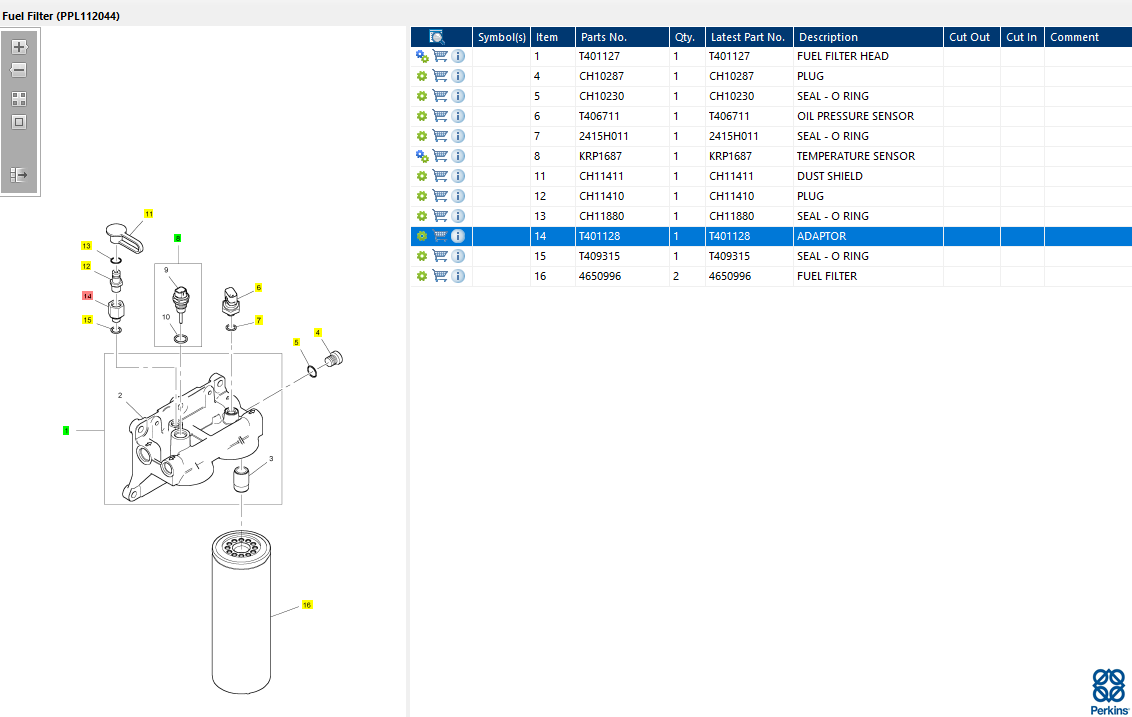Screen dimensions: 1132x717
Task: Select callout 5 near the O ring
Action: coord(296,342)
